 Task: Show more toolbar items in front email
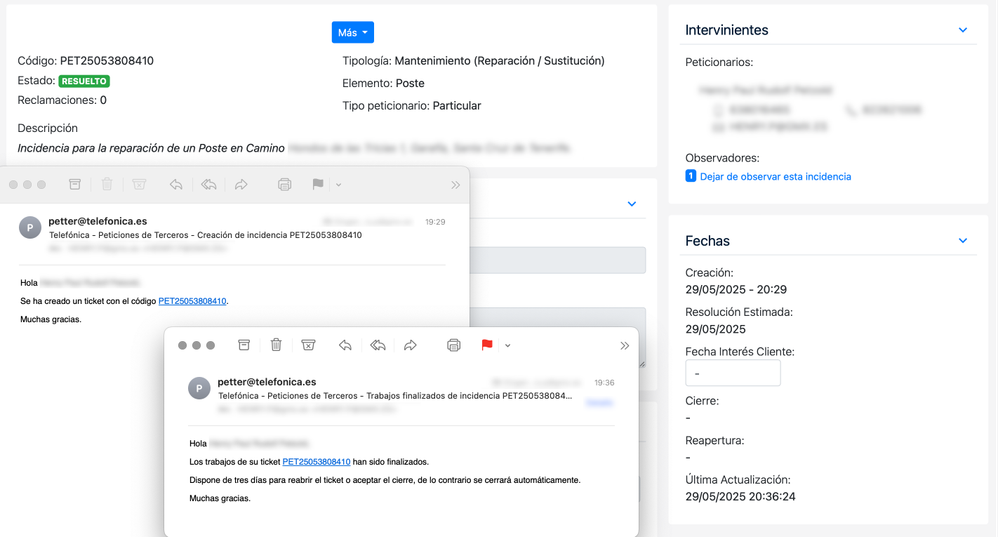(x=624, y=346)
